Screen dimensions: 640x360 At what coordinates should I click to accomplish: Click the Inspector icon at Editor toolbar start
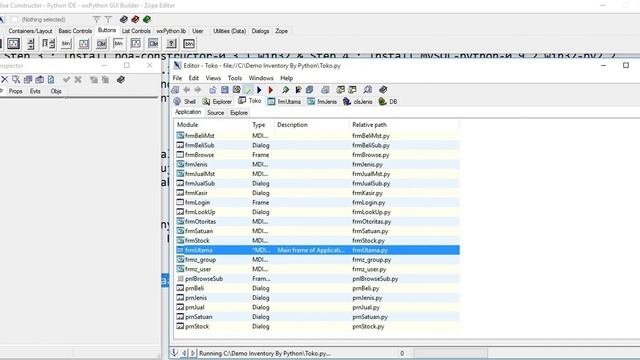click(175, 90)
